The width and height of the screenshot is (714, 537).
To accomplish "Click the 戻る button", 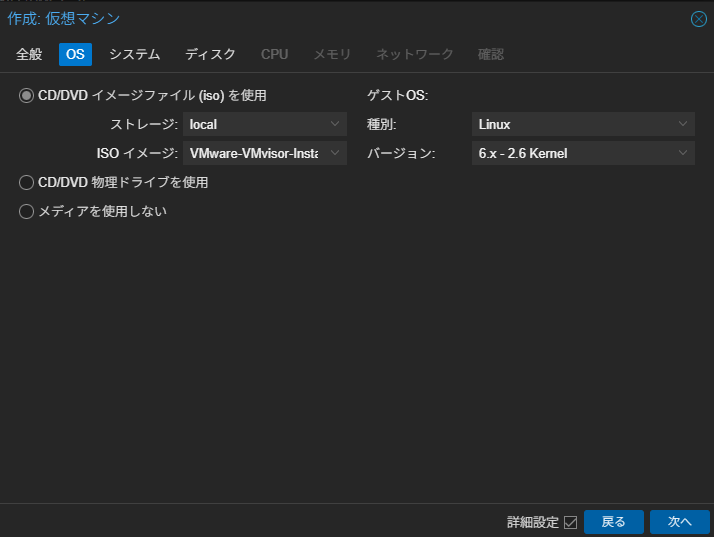I will point(613,522).
